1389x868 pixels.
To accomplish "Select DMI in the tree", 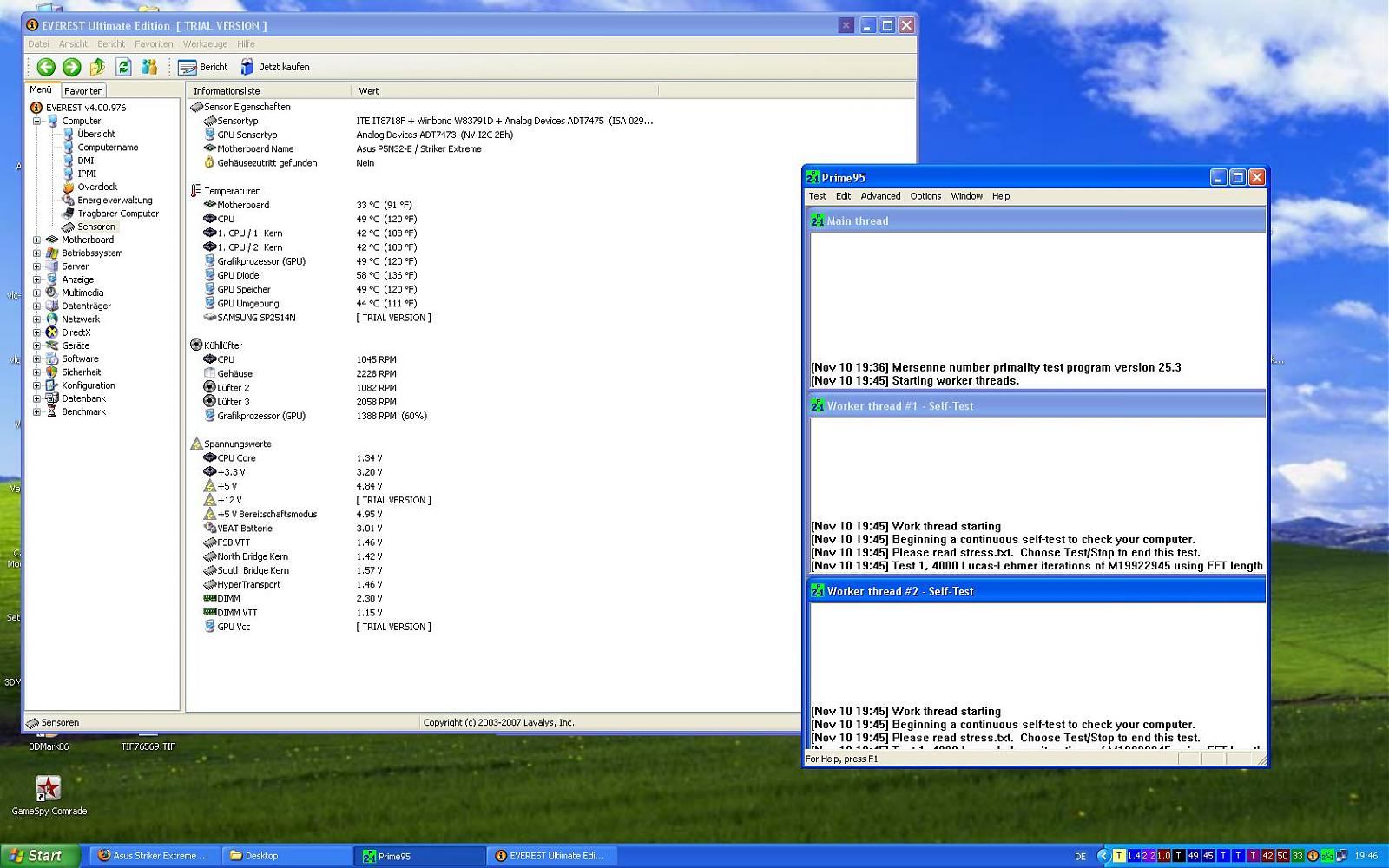I will 85,161.
